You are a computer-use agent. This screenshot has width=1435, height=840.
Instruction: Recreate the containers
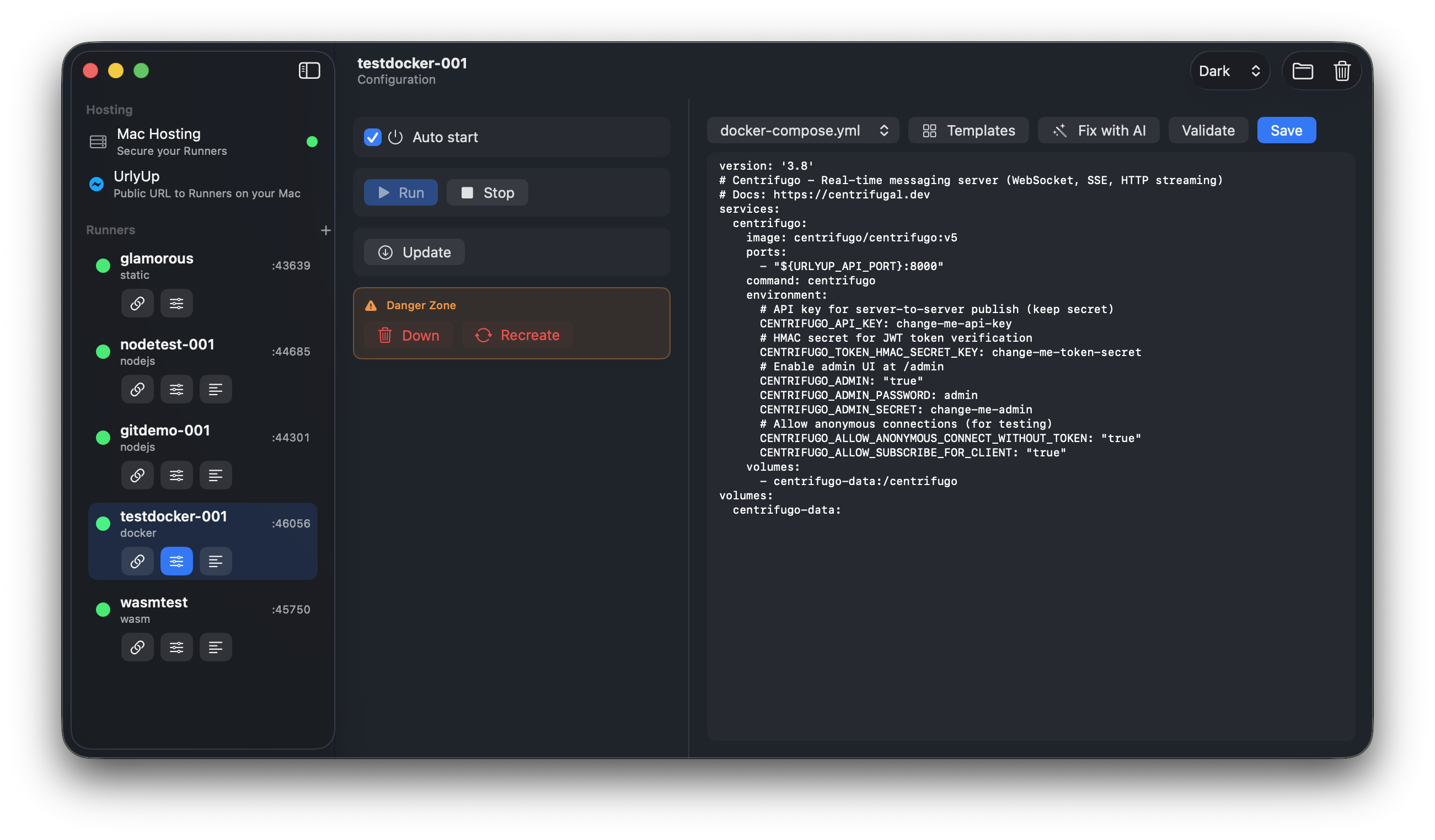517,335
